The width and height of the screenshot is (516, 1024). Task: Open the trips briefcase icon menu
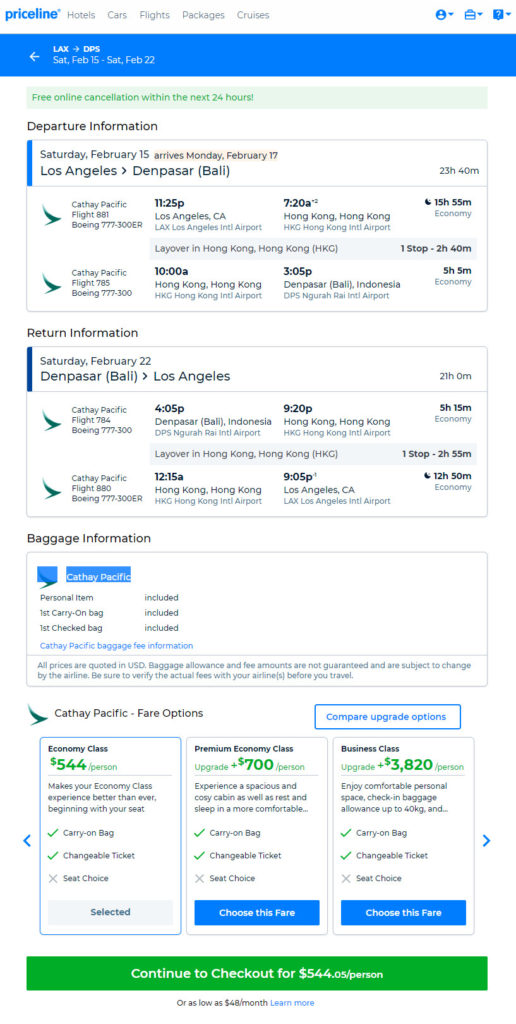coord(473,14)
